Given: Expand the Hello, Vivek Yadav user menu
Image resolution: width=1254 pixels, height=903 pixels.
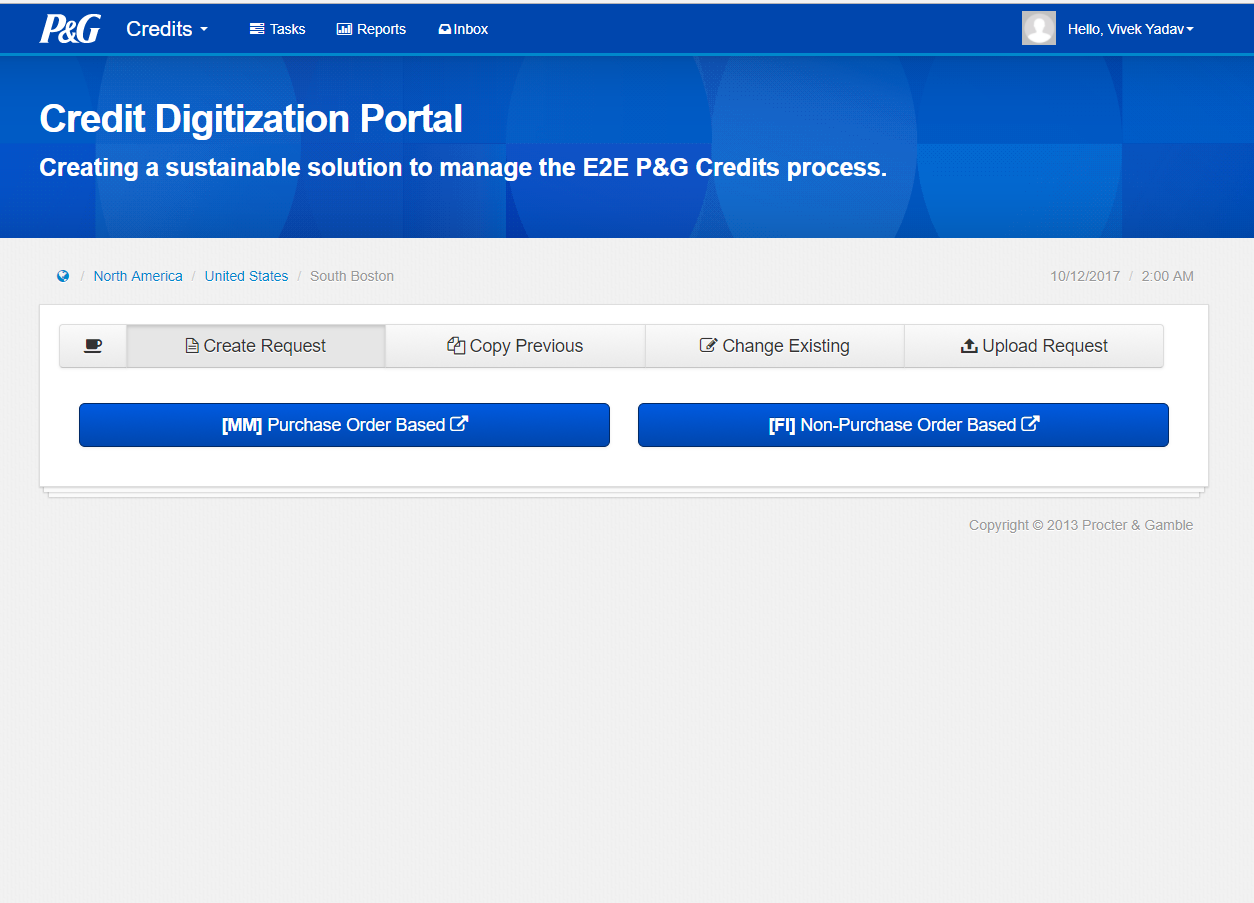Looking at the screenshot, I should pos(1131,29).
